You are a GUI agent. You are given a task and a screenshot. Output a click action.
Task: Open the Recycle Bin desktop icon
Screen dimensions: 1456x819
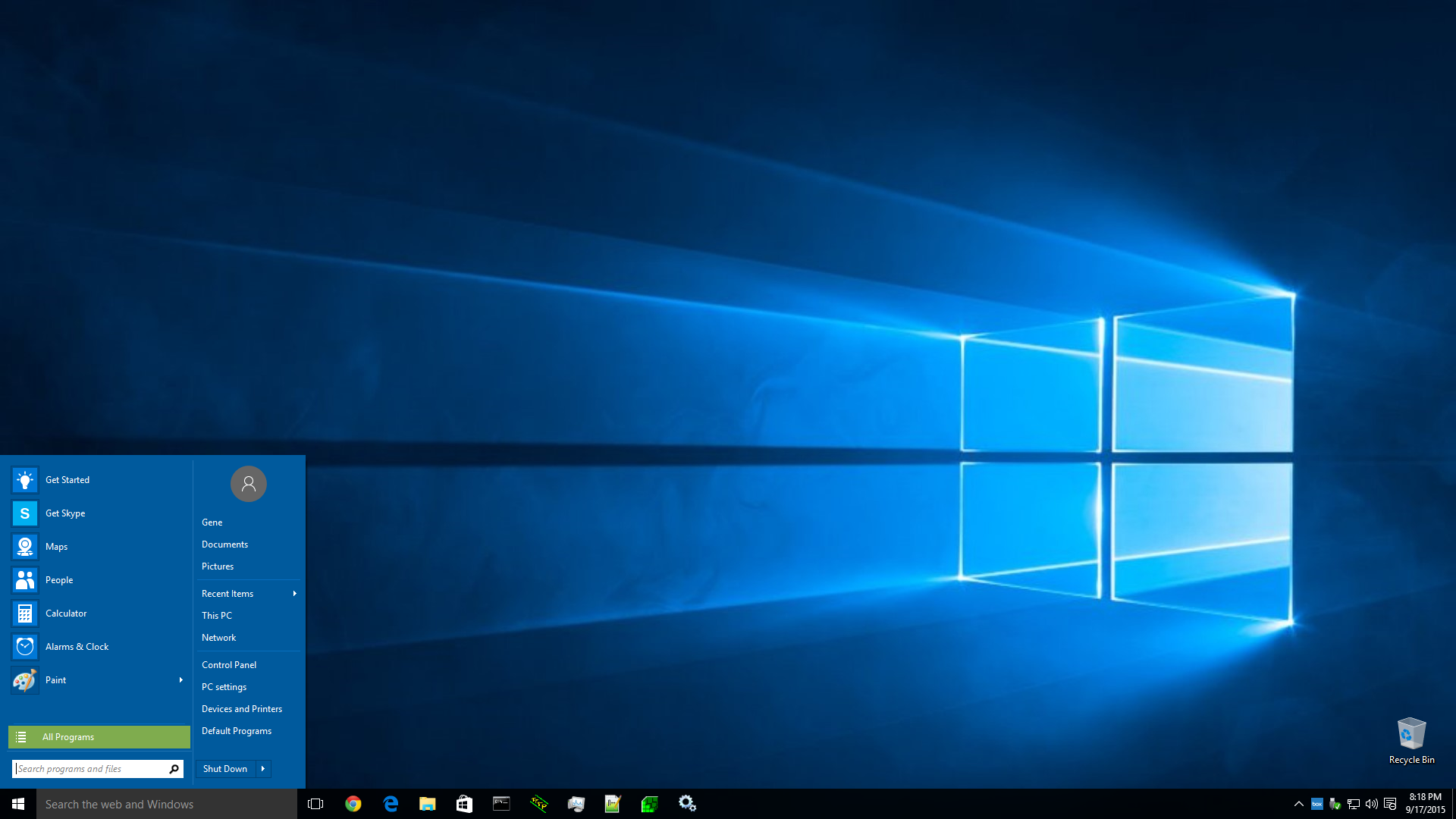click(x=1410, y=739)
